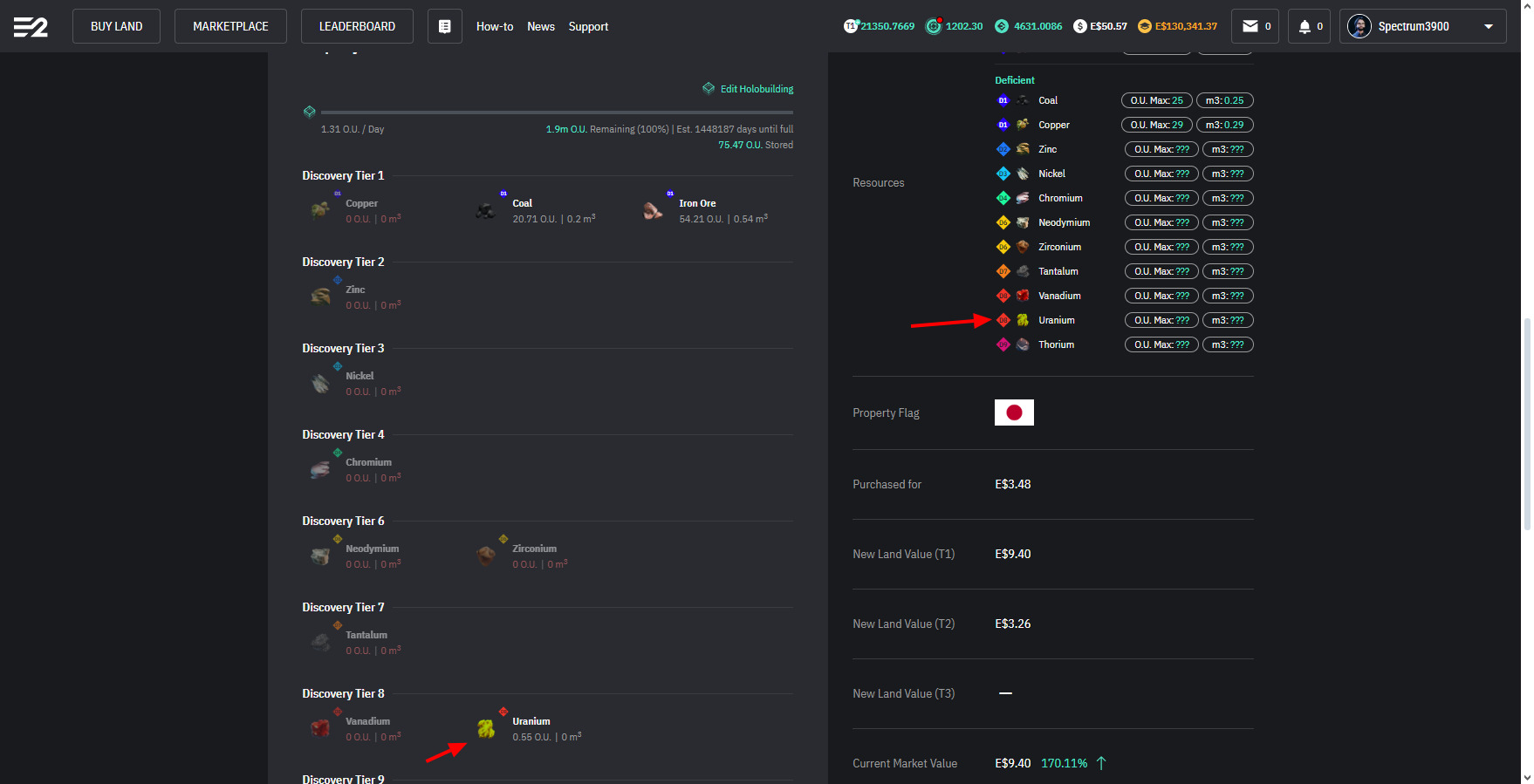This screenshot has height=784, width=1534.
Task: Click the Iron Ore icon in Tier 1
Action: [653, 210]
